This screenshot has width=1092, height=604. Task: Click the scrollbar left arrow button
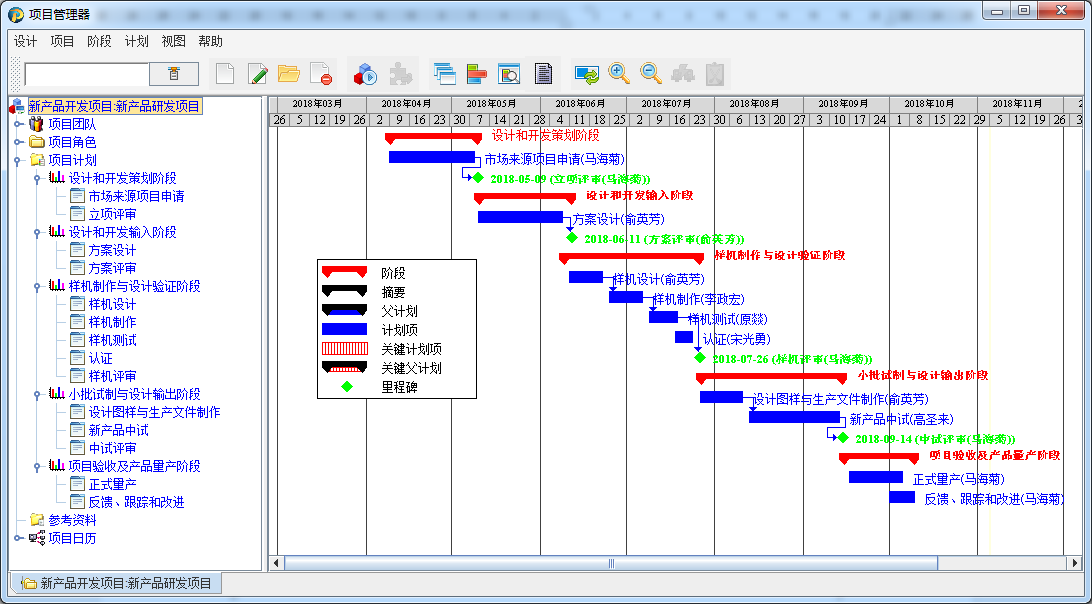(276, 563)
